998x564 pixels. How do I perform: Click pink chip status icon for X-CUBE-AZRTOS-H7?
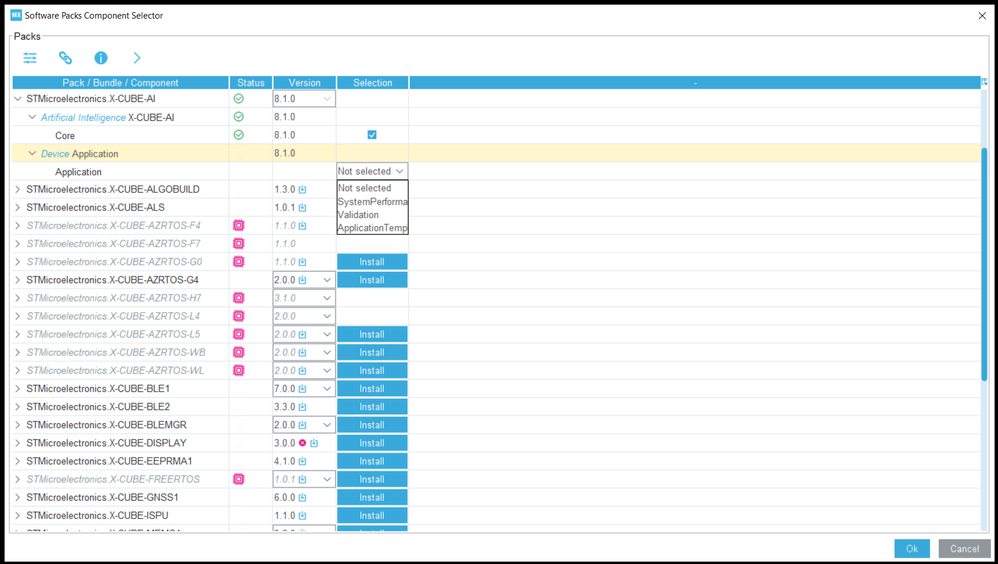(x=239, y=298)
